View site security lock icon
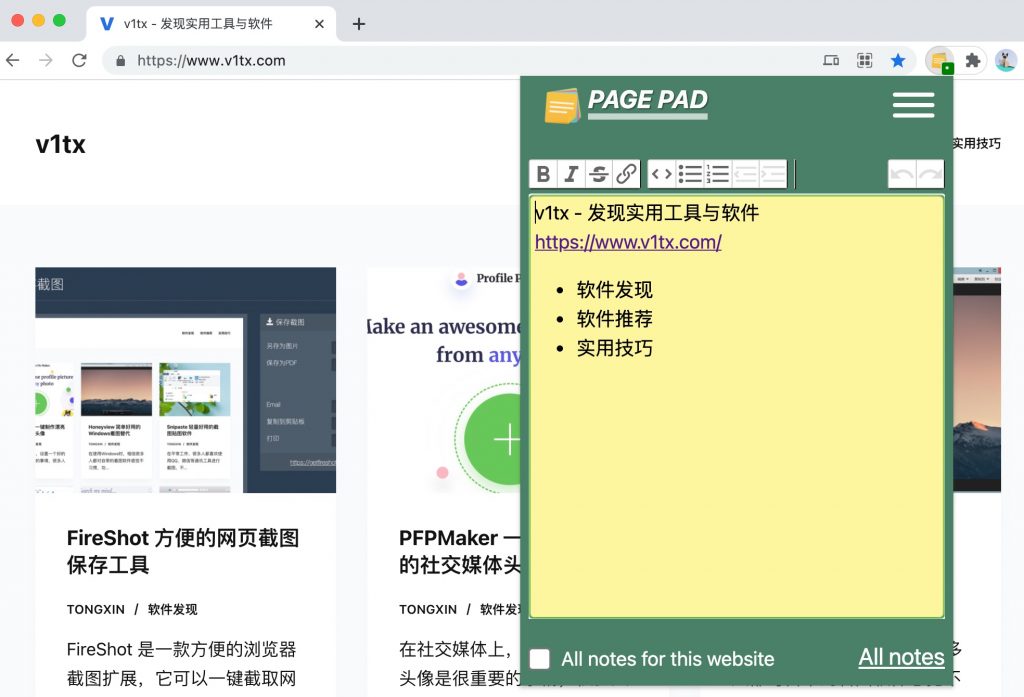Image resolution: width=1024 pixels, height=697 pixels. 120,61
